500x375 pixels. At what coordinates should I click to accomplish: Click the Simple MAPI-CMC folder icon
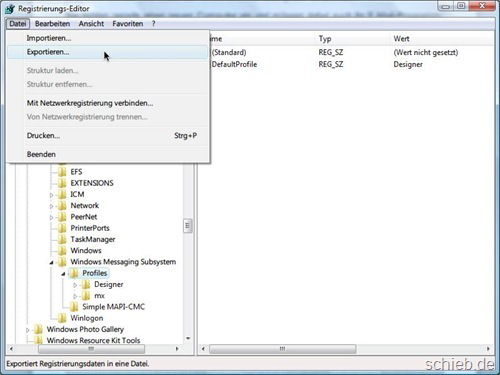(x=74, y=307)
